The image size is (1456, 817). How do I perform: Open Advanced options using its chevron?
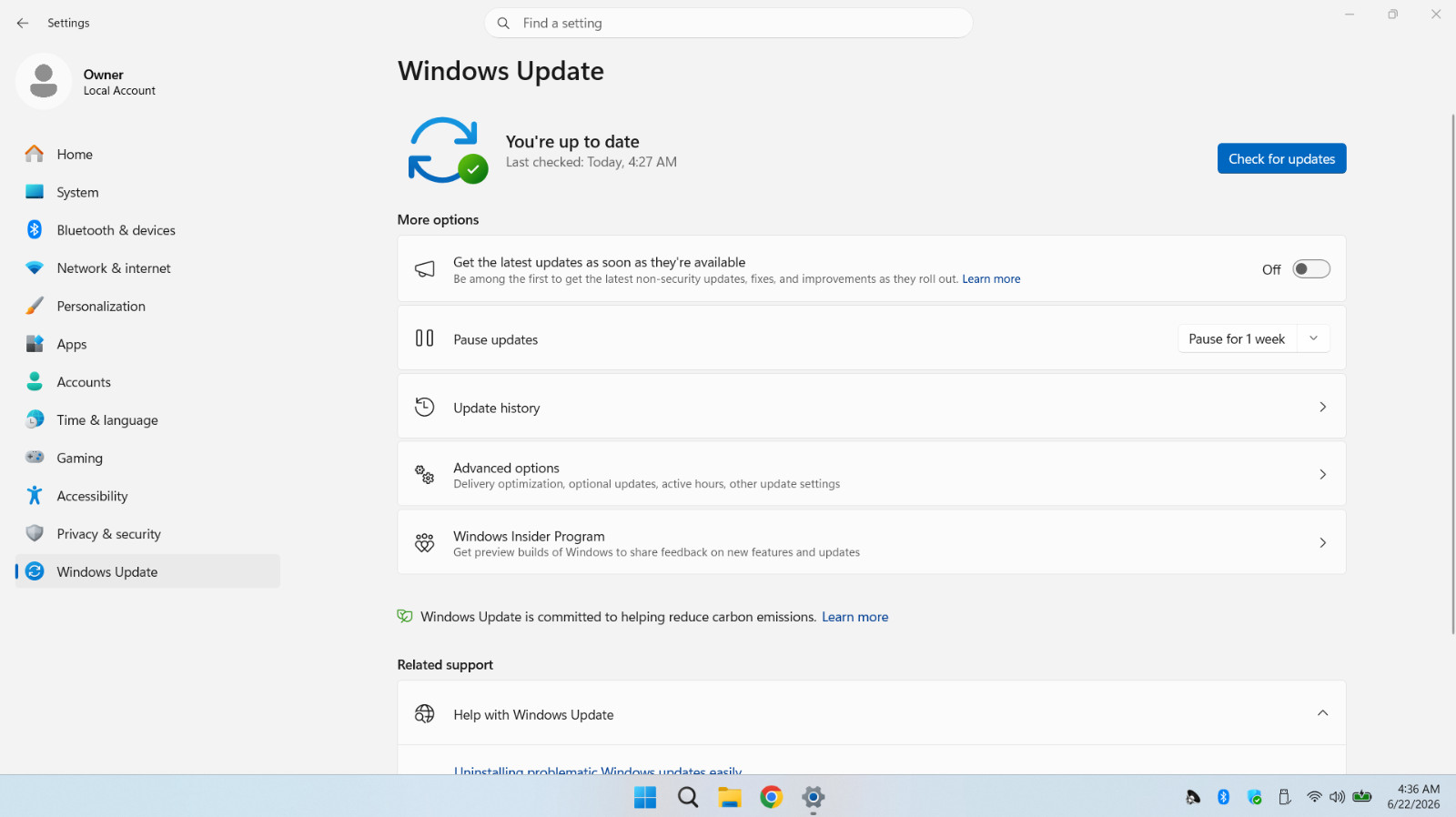click(1323, 474)
